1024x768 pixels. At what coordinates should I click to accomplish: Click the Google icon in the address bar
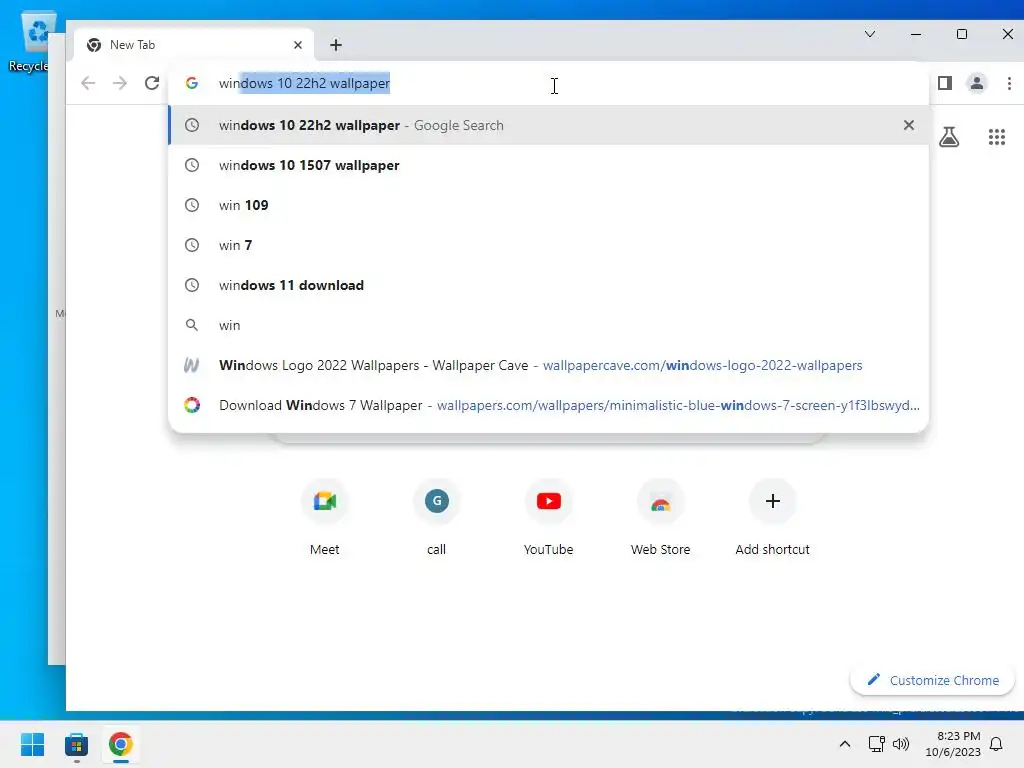(191, 83)
